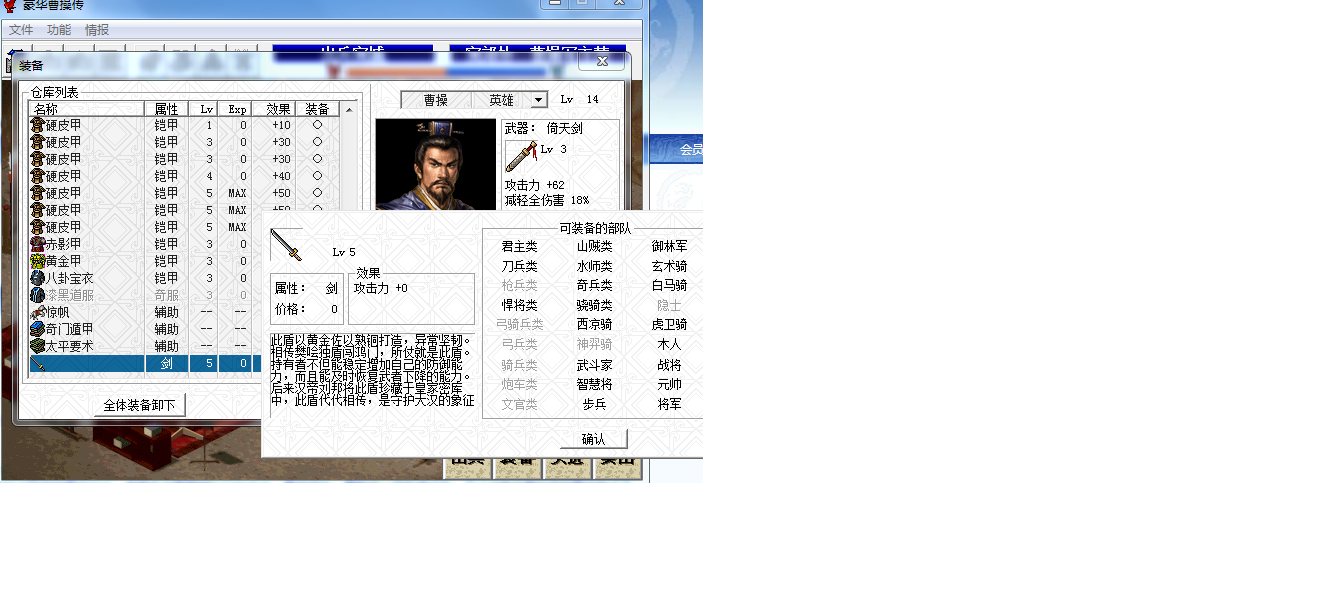The width and height of the screenshot is (1338, 605).
Task: Click the 太平要术 book icon
Action: point(37,346)
